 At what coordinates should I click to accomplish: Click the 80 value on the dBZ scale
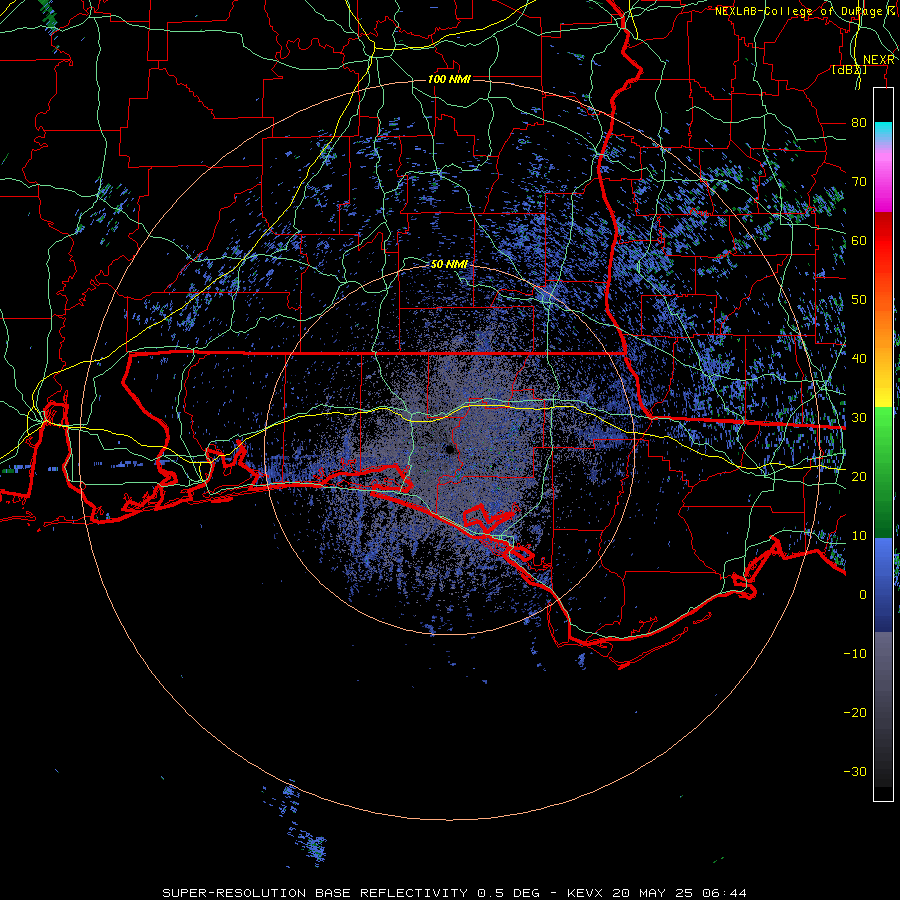click(859, 123)
